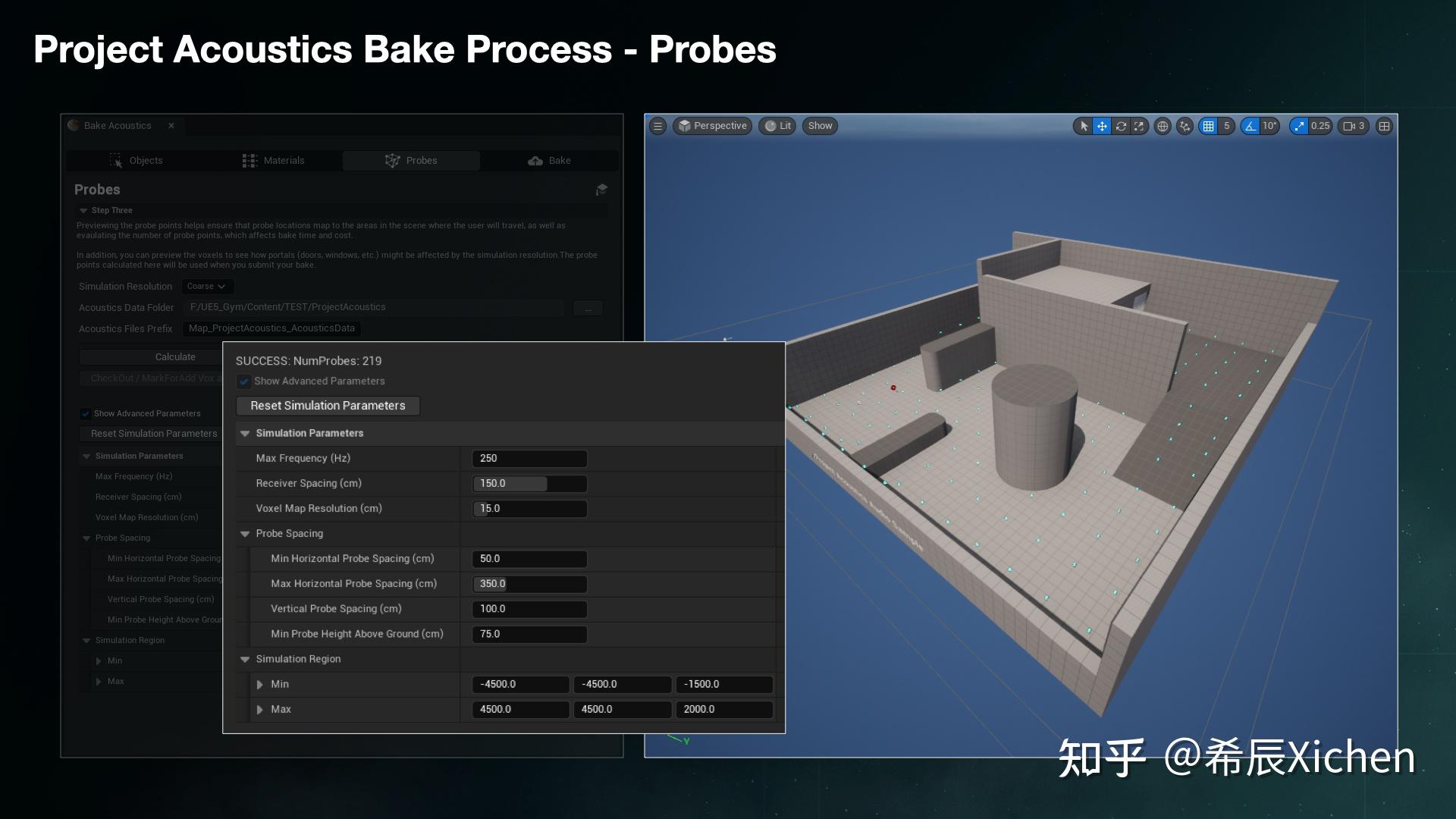1456x819 pixels.
Task: Switch to world coordinate system globe icon
Action: (1163, 126)
